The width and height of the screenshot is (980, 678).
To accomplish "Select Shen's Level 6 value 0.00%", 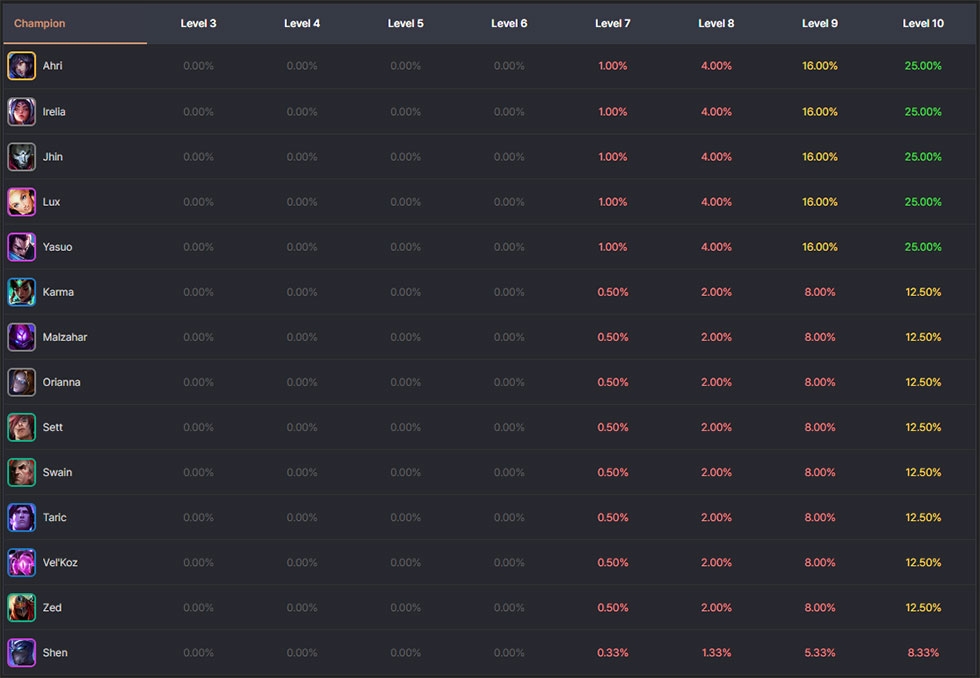I will tap(509, 652).
